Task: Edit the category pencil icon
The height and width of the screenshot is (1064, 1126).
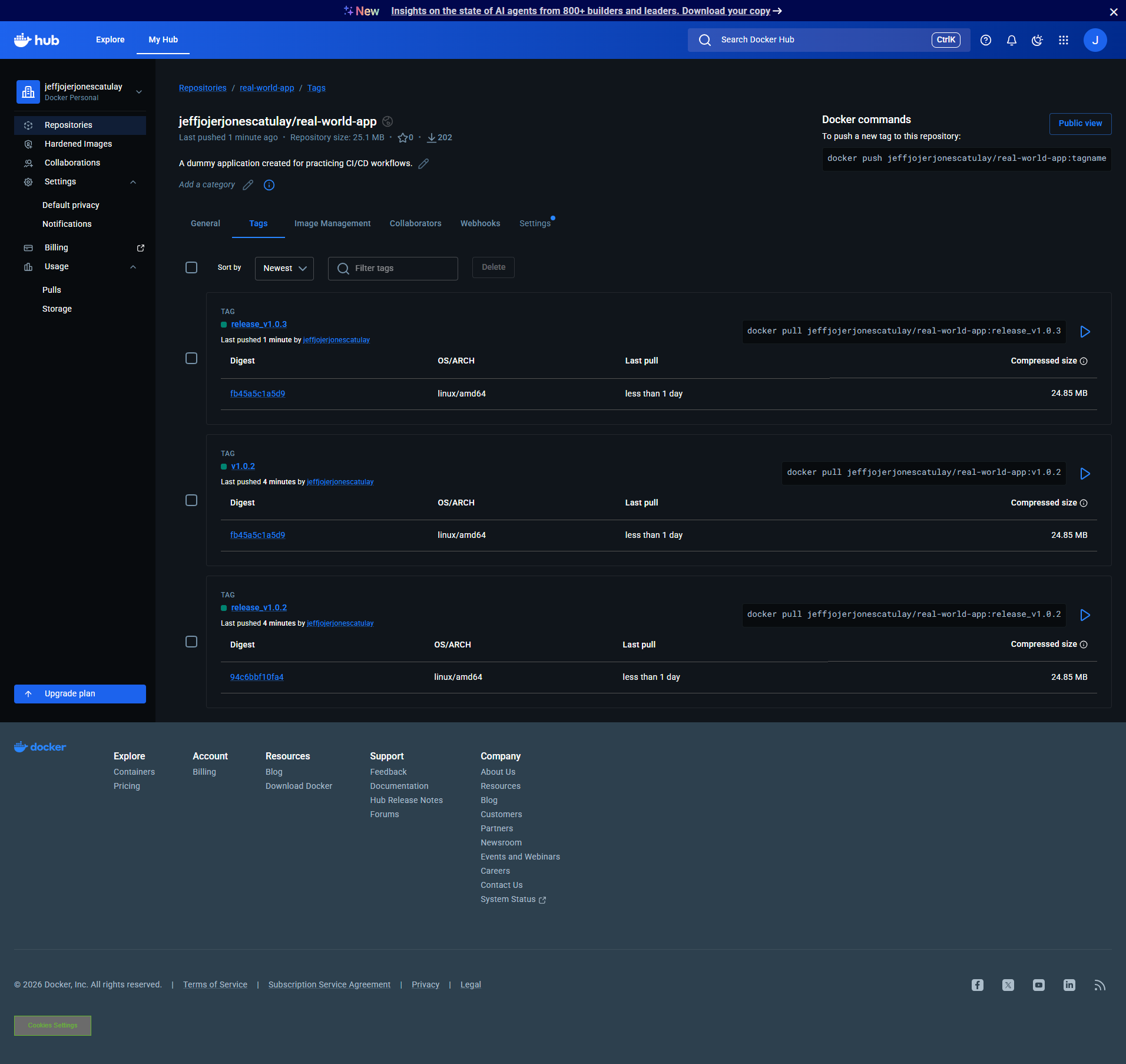Action: tap(248, 185)
